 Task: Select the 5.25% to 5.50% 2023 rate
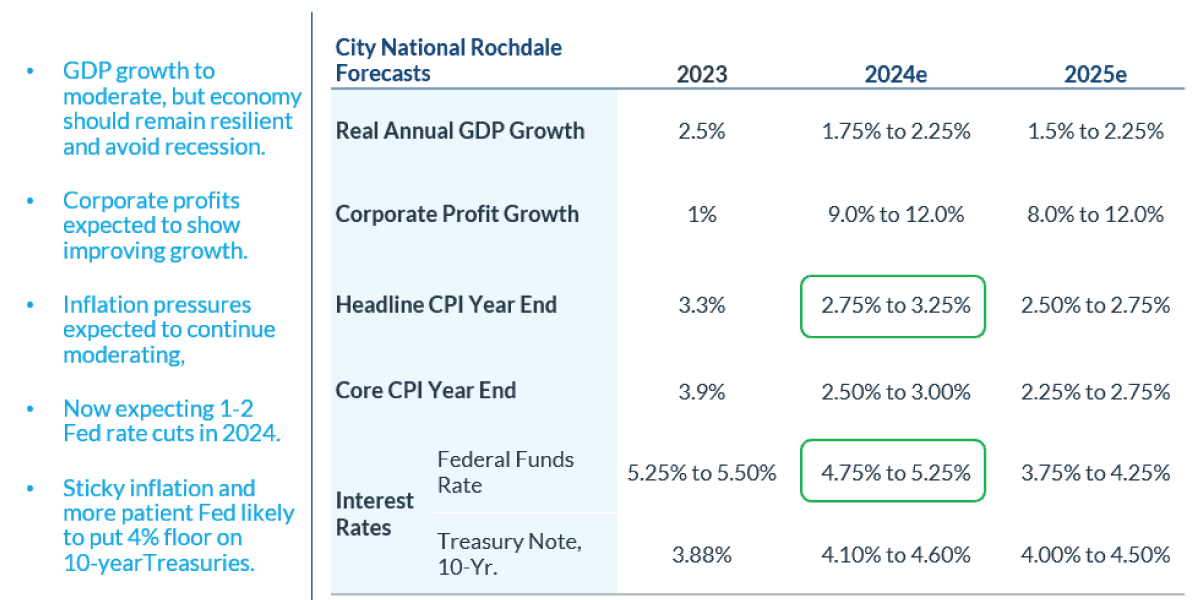tap(701, 472)
